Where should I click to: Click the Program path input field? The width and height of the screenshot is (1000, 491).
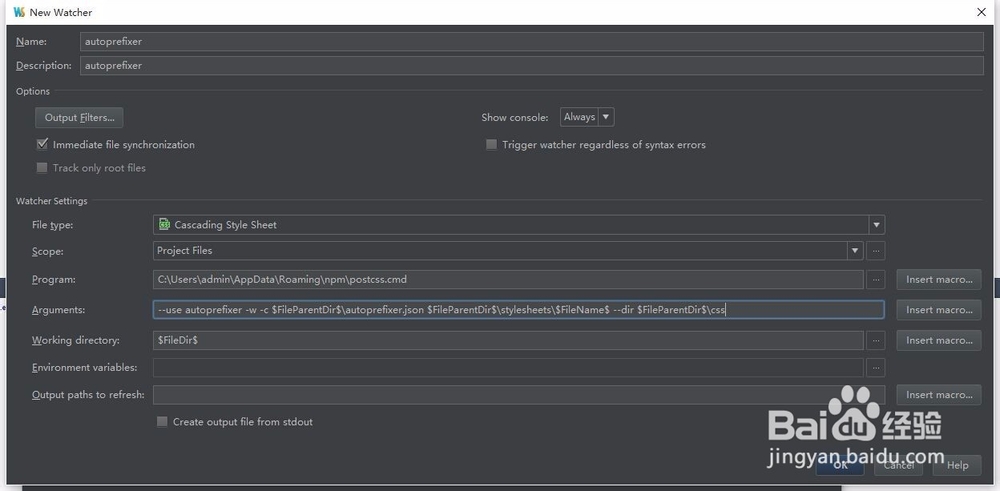tap(508, 279)
